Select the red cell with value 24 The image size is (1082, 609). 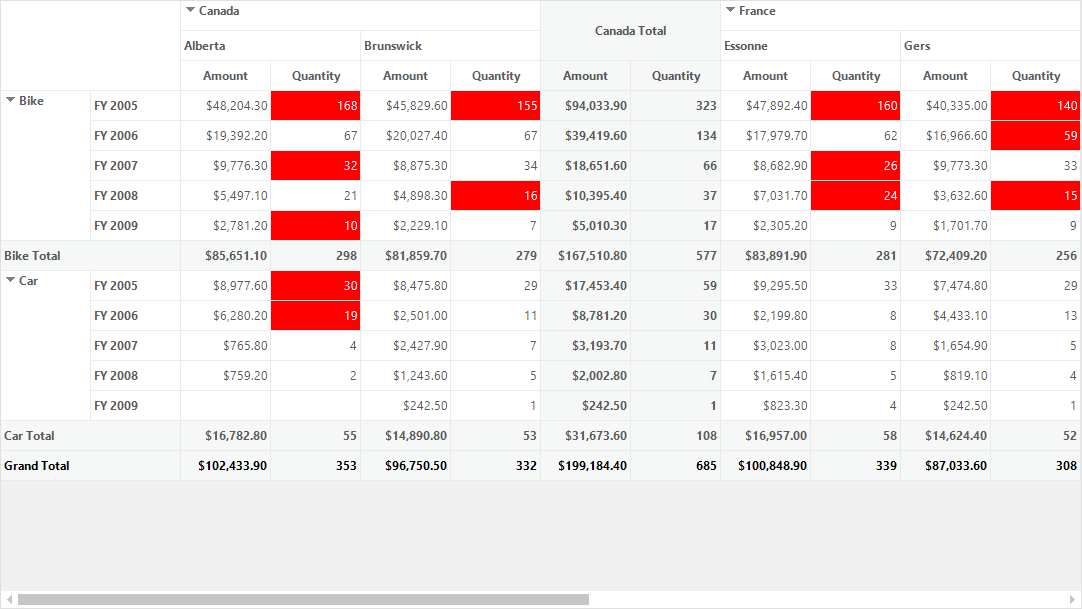pyautogui.click(x=856, y=195)
